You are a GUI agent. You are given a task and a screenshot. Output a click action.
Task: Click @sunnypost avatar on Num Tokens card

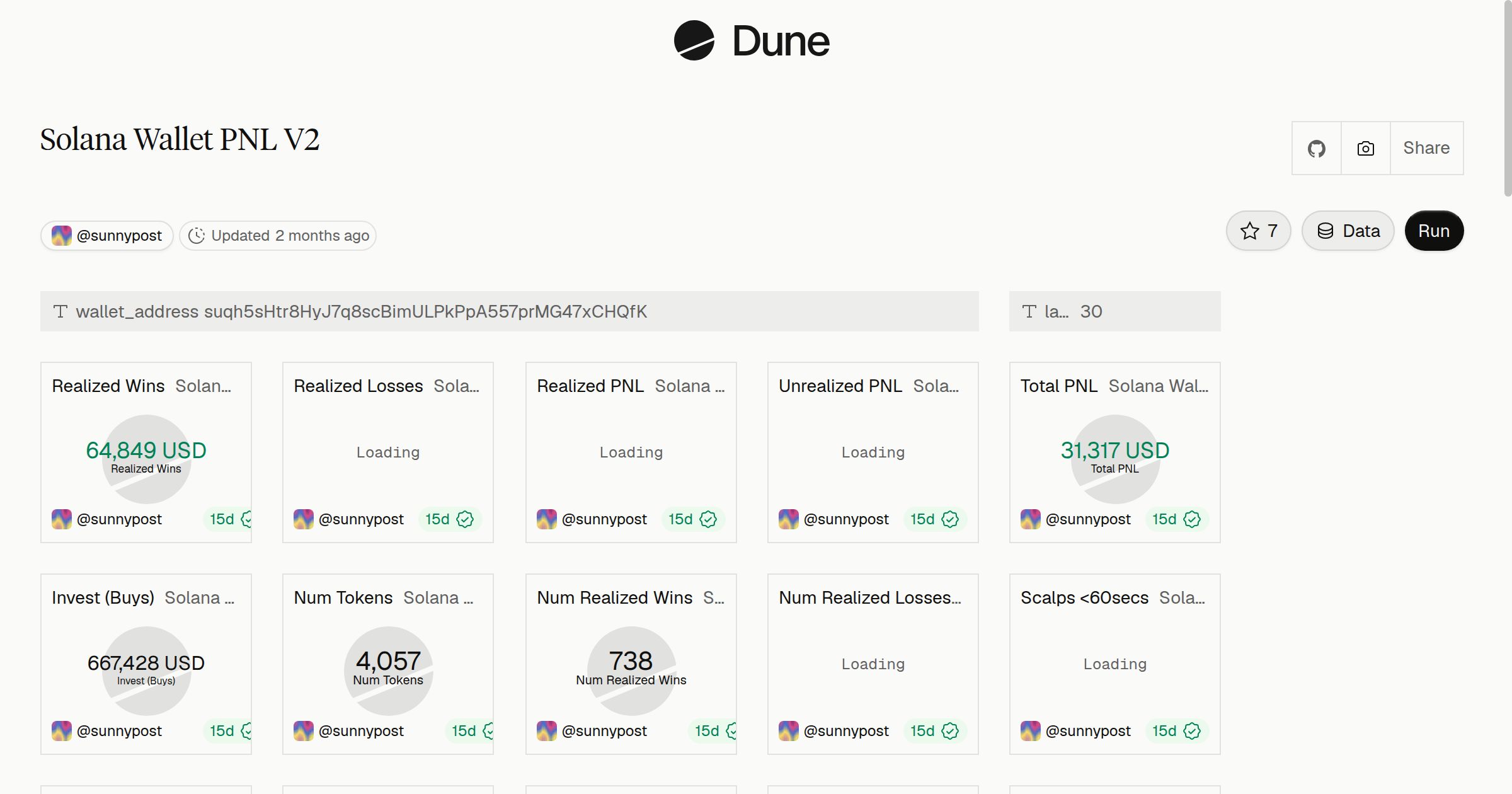pyautogui.click(x=304, y=731)
